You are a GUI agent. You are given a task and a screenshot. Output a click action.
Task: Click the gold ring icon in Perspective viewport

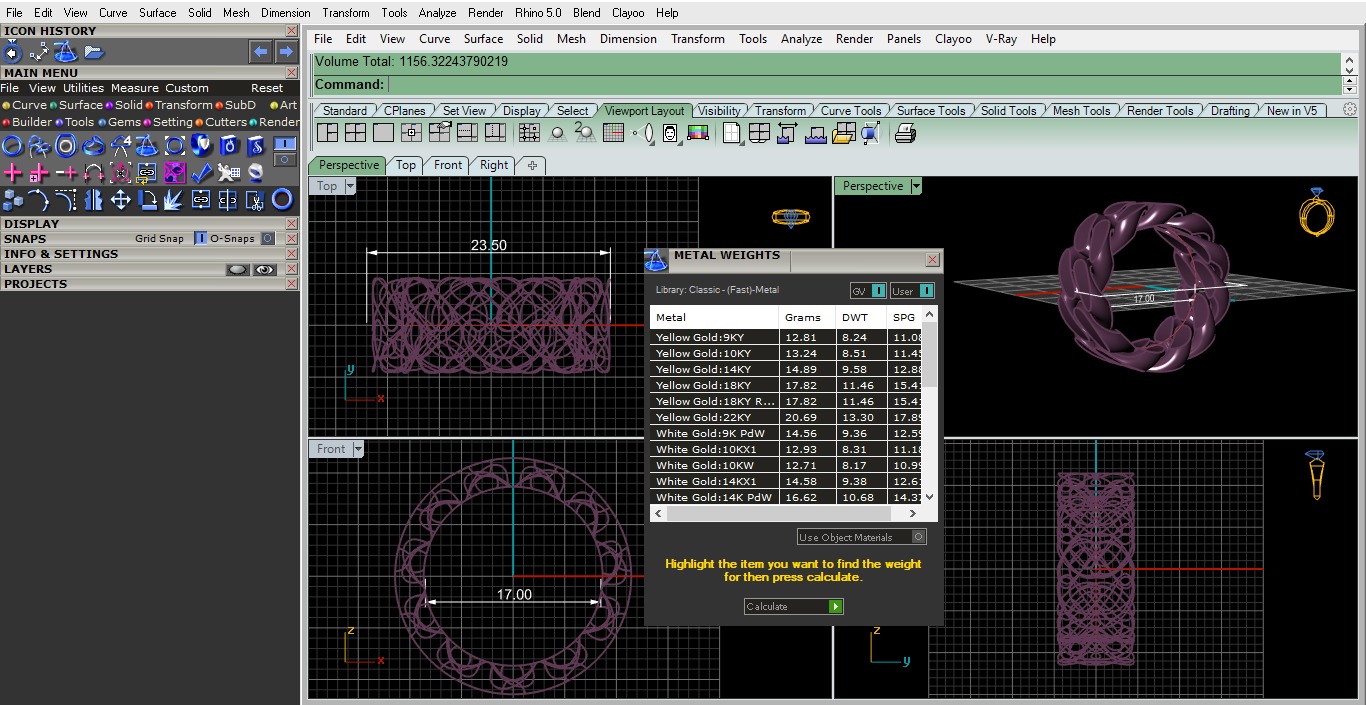click(x=1316, y=214)
